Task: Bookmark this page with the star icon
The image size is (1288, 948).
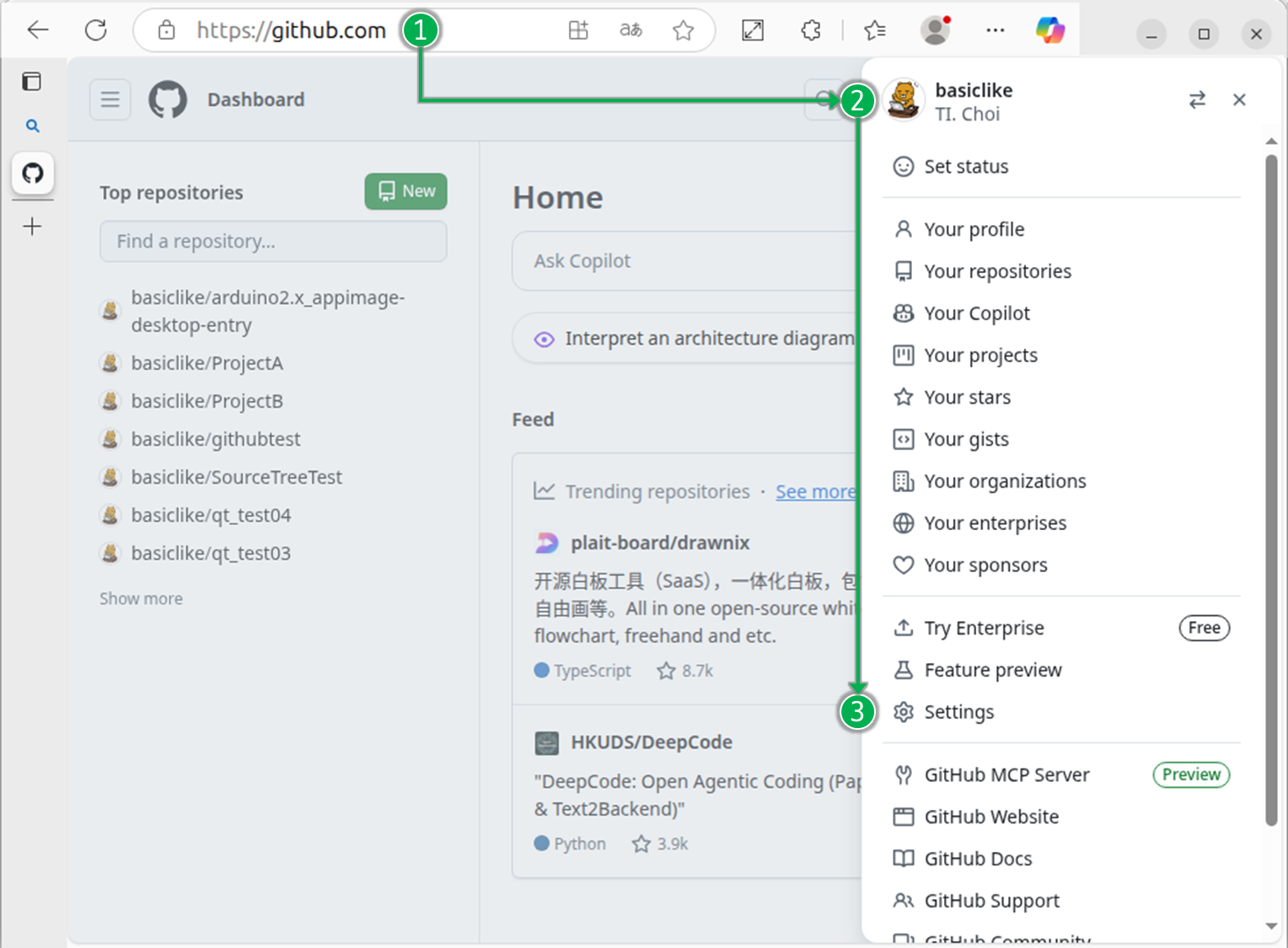Action: 684,30
